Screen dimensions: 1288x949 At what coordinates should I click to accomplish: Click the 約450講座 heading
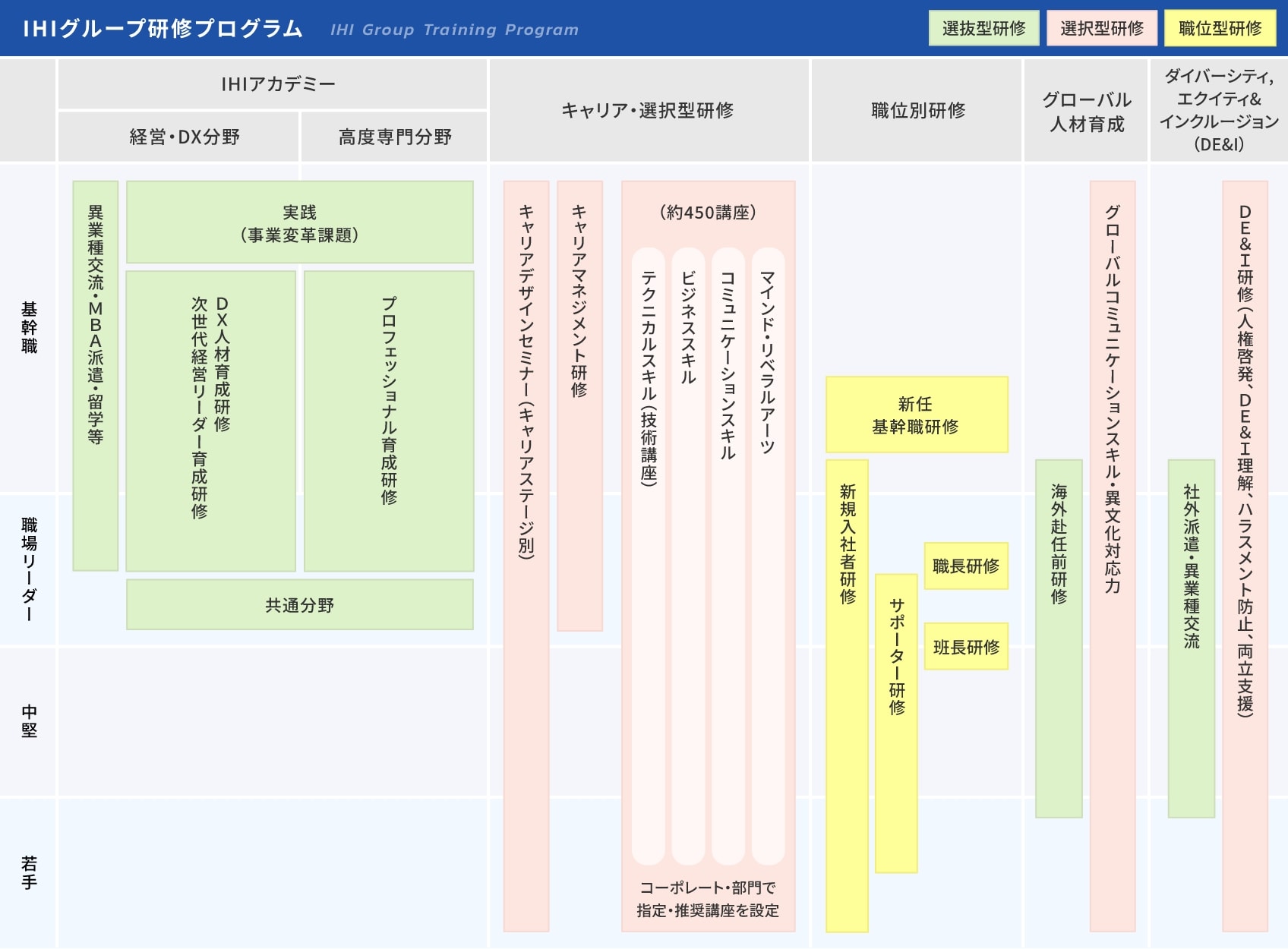708,213
